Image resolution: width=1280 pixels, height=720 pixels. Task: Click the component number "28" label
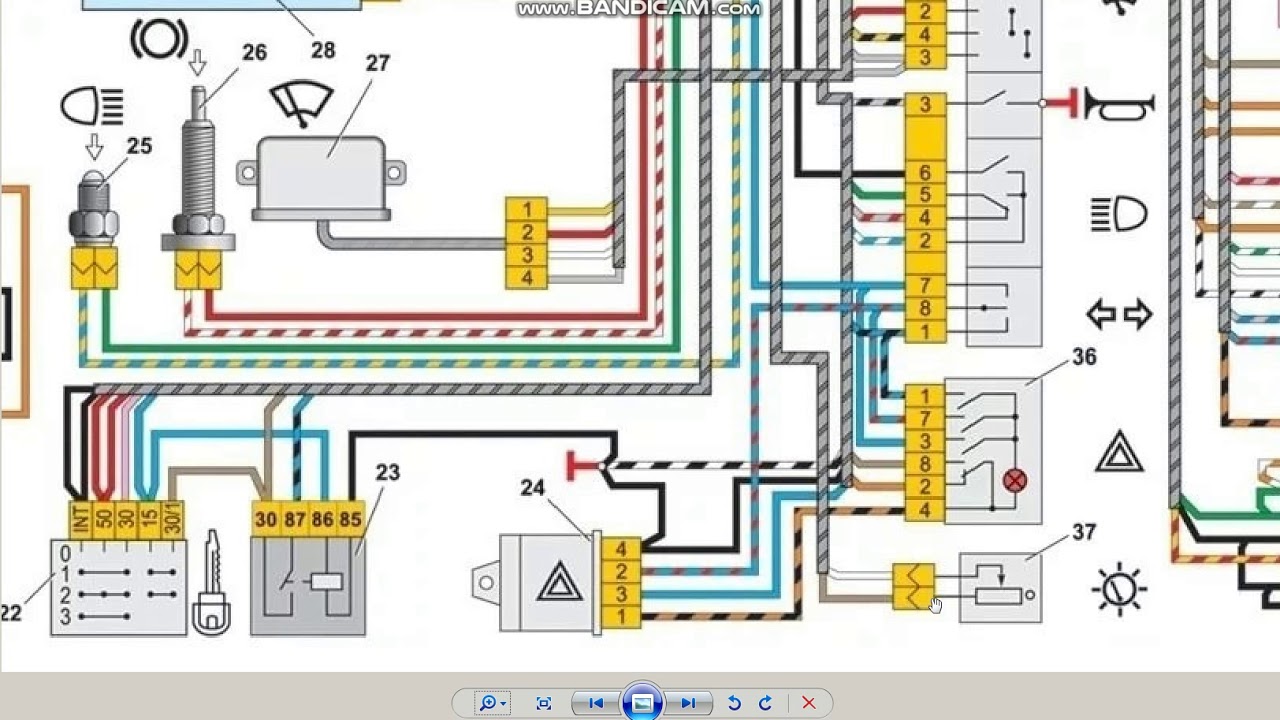322,50
